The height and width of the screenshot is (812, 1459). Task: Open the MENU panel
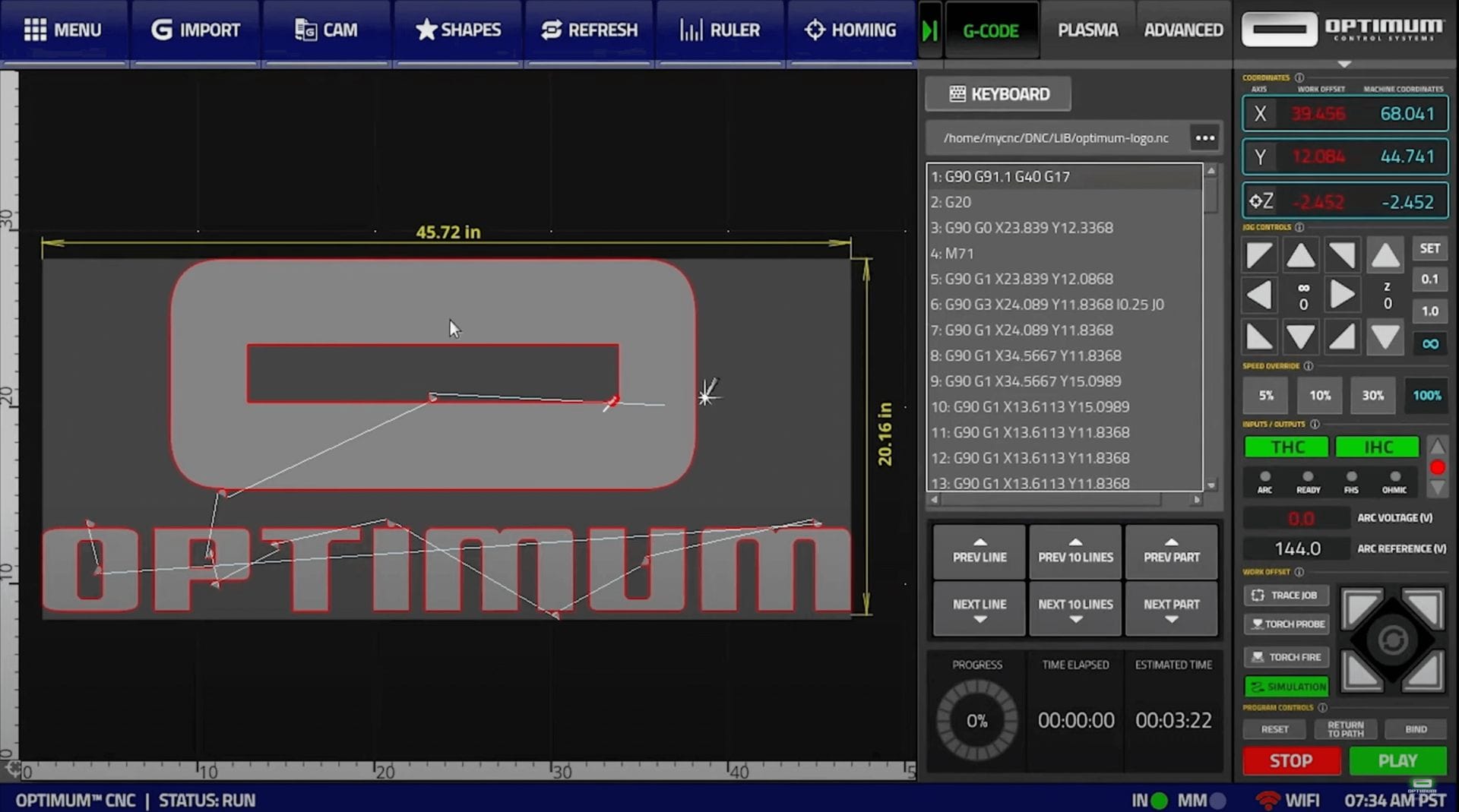(65, 30)
